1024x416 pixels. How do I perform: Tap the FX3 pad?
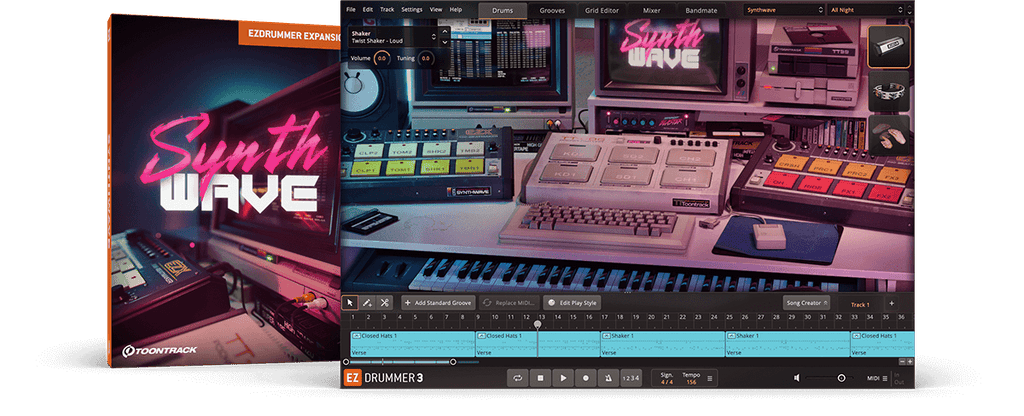pos(891,176)
